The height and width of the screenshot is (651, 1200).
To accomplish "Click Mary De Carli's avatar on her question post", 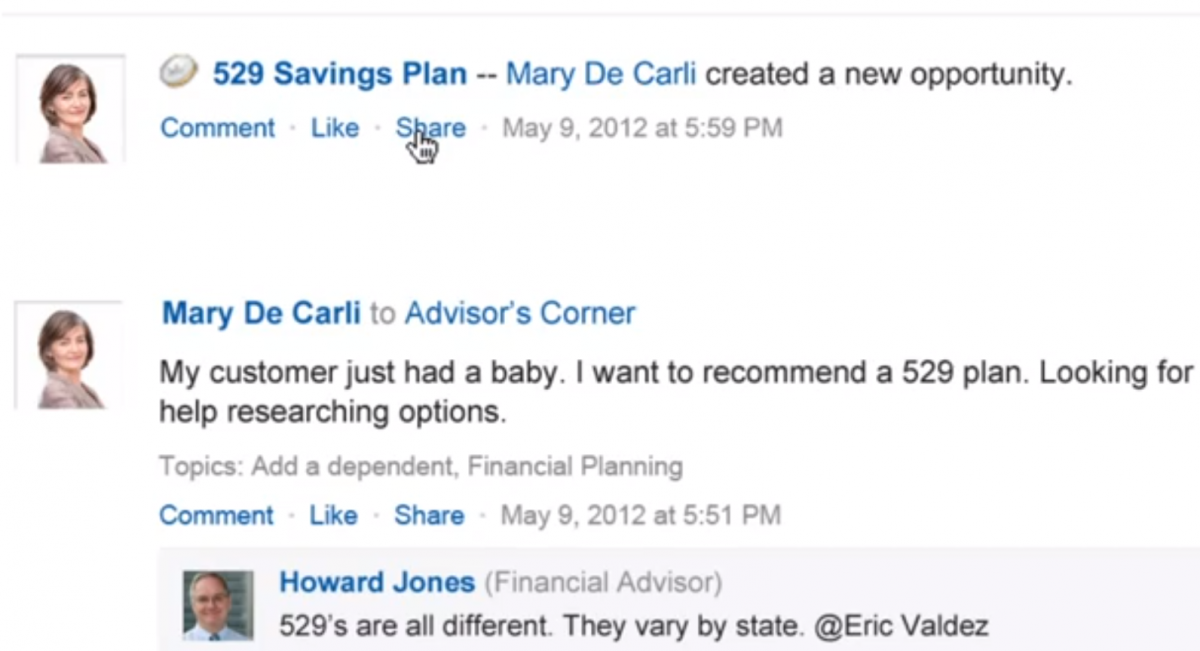I will (x=70, y=352).
